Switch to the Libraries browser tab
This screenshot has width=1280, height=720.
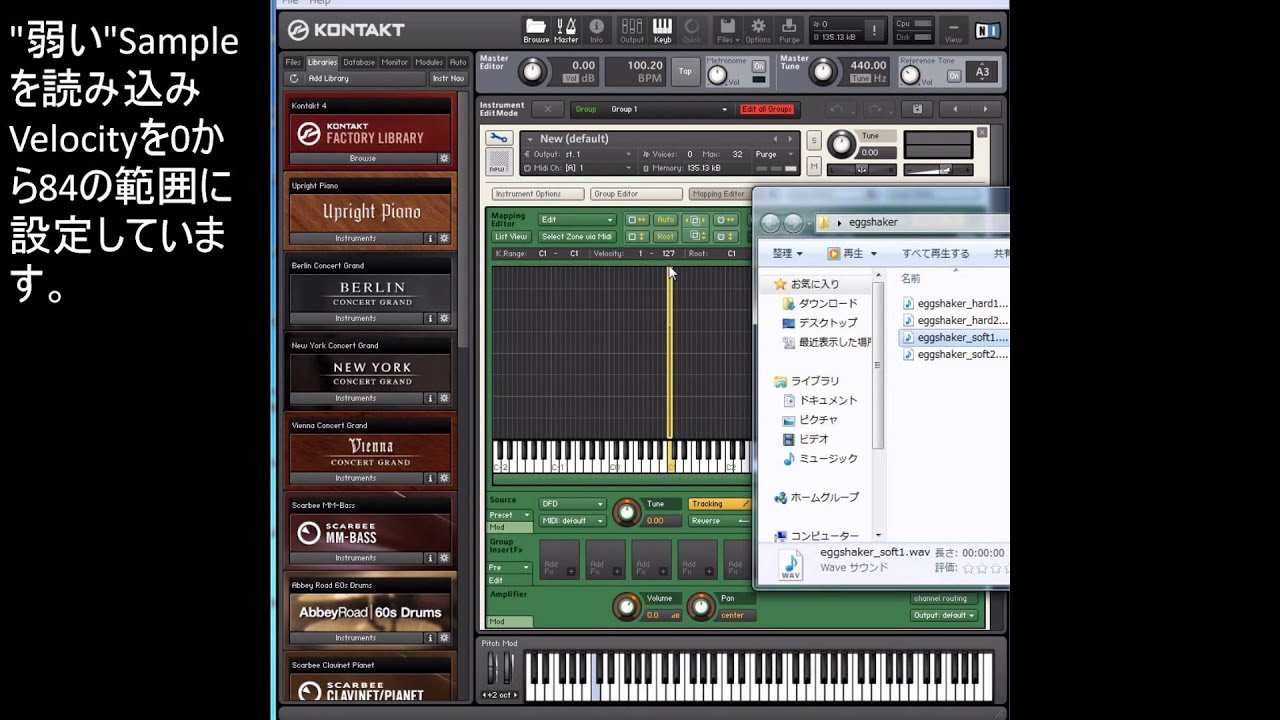[x=322, y=62]
